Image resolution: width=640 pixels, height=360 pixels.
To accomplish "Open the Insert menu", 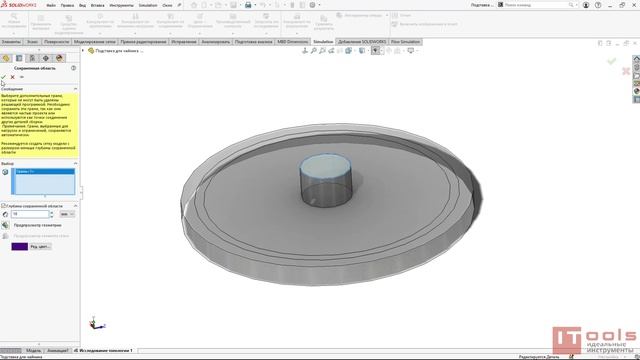I will point(98,5).
